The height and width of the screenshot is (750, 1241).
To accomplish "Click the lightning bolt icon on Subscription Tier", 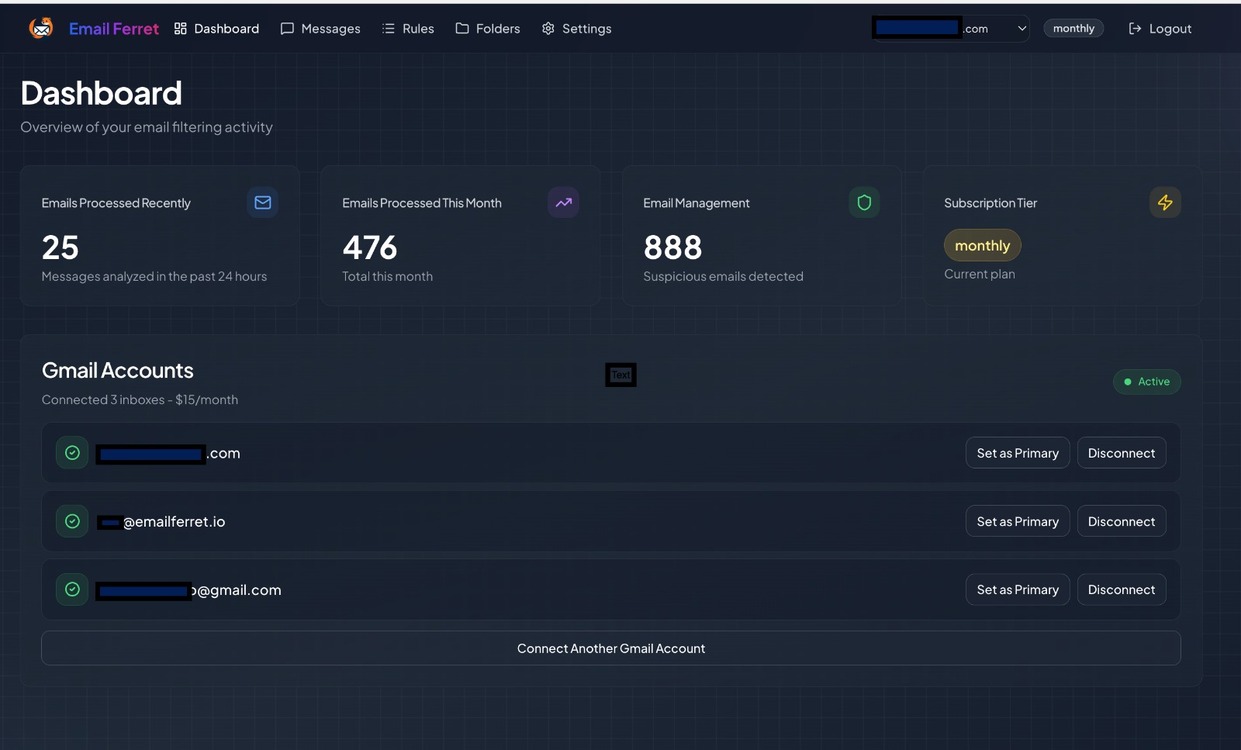I will (1165, 202).
